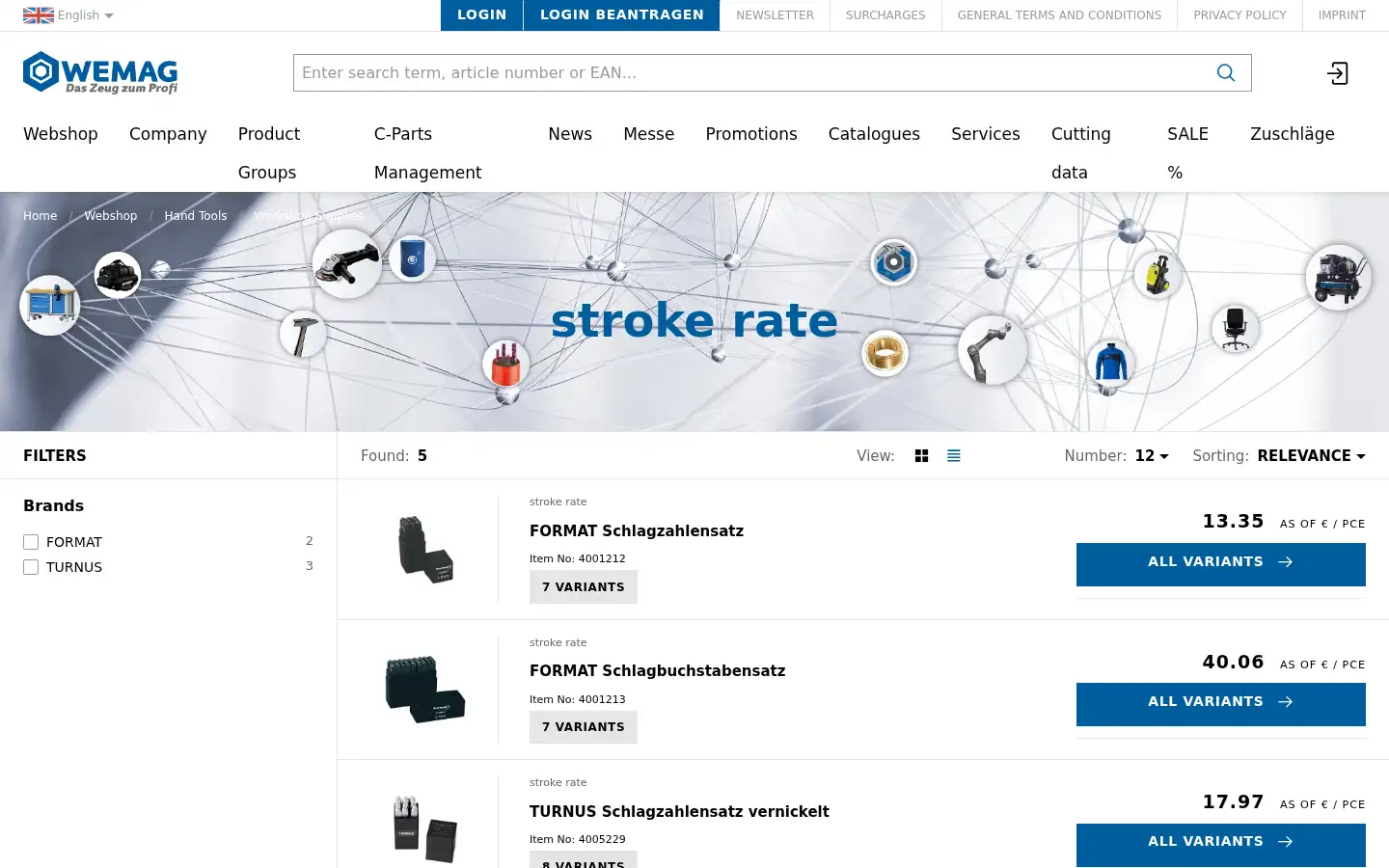Click the LOGIN BEANTRAGEN button

tap(622, 15)
